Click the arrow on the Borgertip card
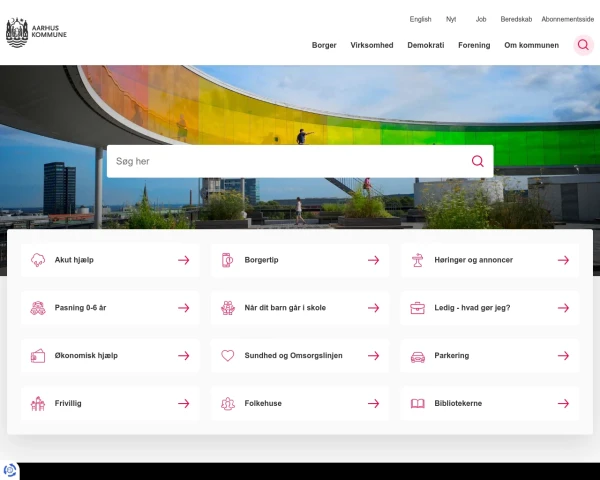 (373, 260)
